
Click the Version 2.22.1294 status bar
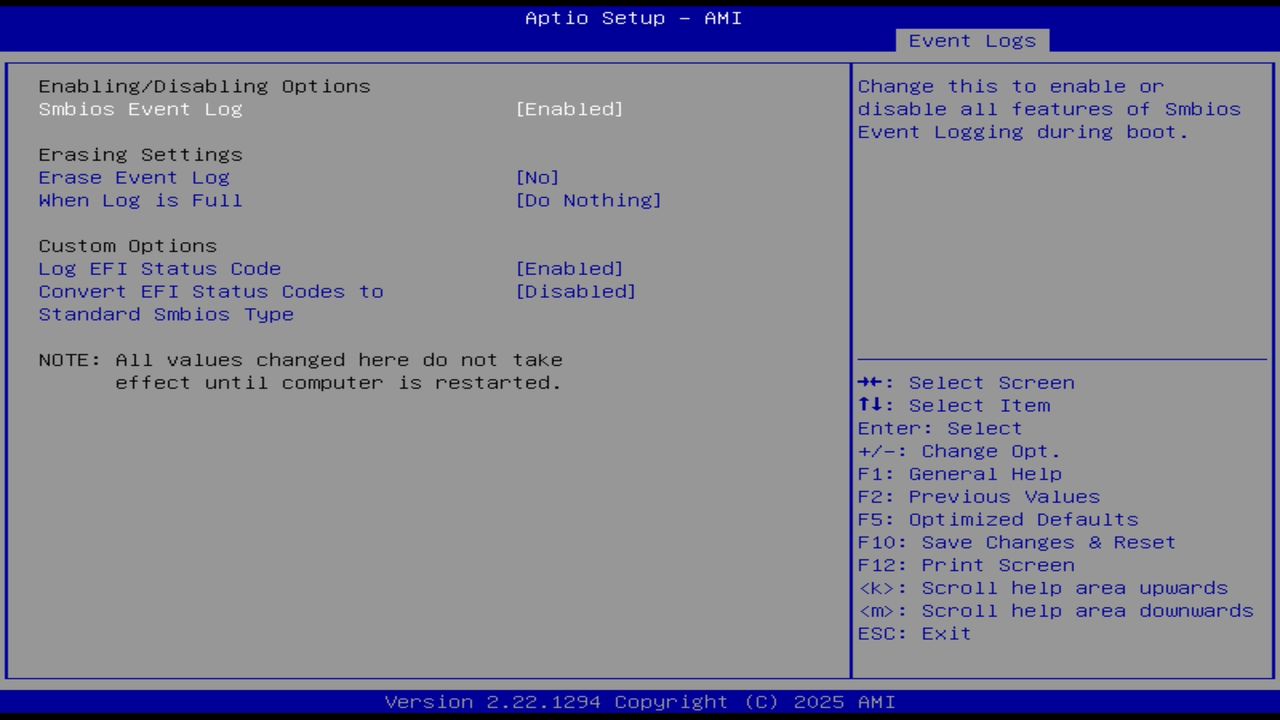click(632, 701)
